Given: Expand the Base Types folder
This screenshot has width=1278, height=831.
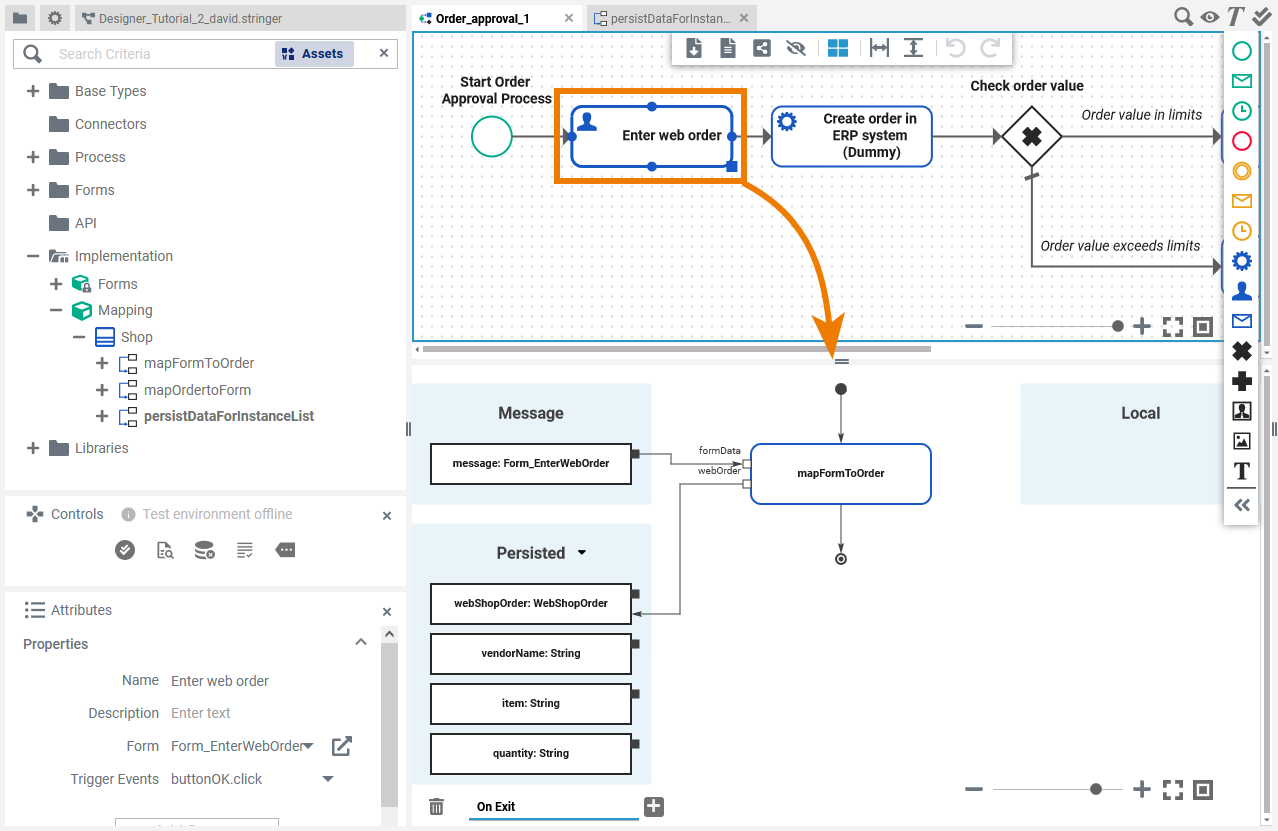Looking at the screenshot, I should click(33, 91).
